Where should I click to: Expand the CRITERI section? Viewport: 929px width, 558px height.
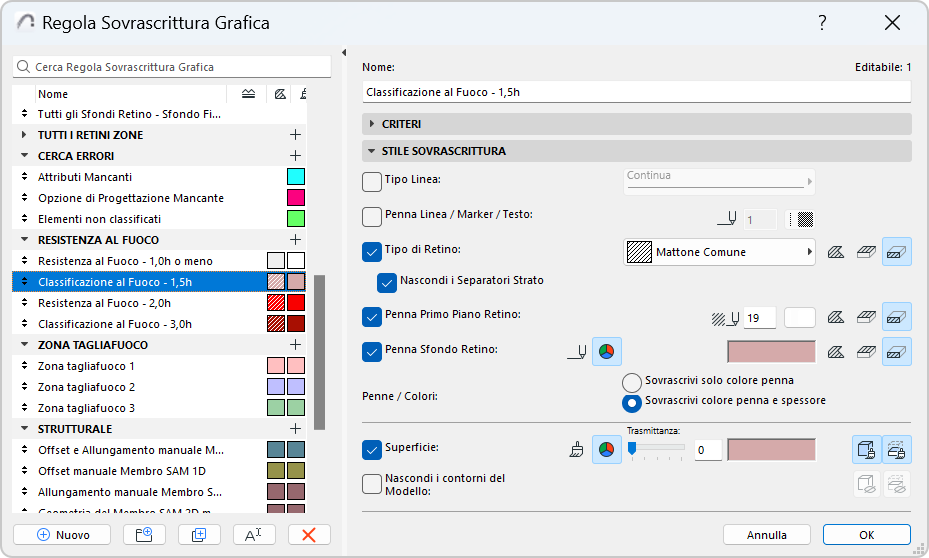click(372, 124)
